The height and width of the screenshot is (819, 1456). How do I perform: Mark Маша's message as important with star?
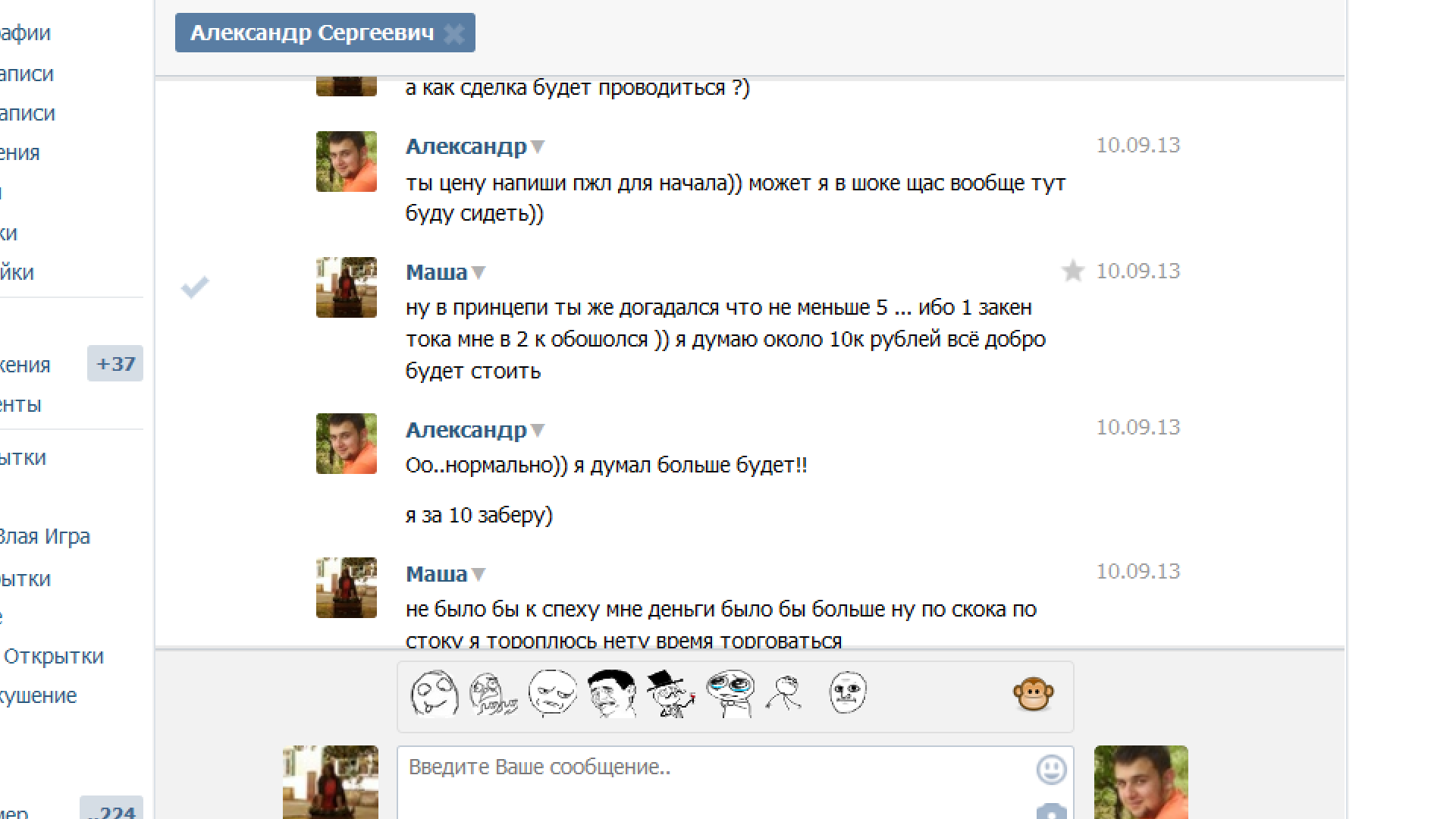click(1072, 271)
